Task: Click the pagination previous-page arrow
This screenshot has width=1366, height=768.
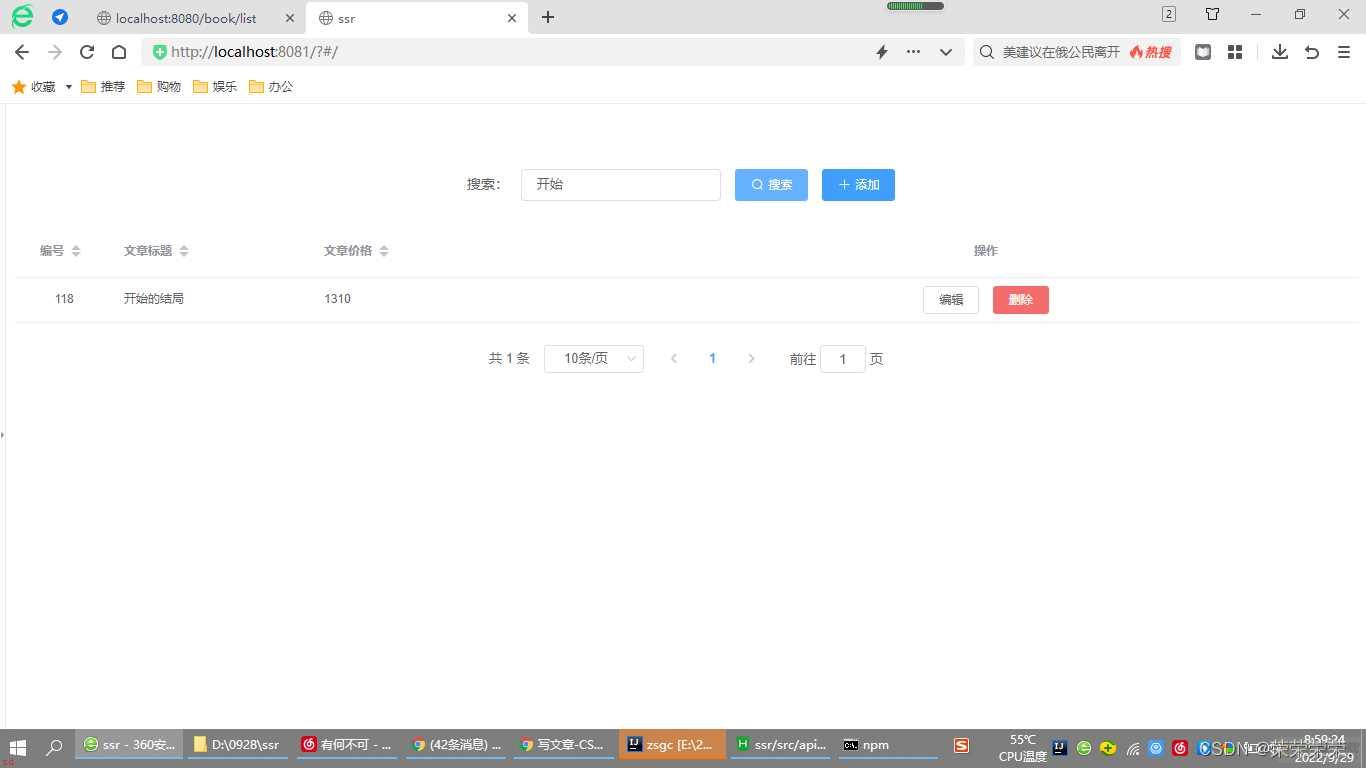Action: click(x=674, y=359)
